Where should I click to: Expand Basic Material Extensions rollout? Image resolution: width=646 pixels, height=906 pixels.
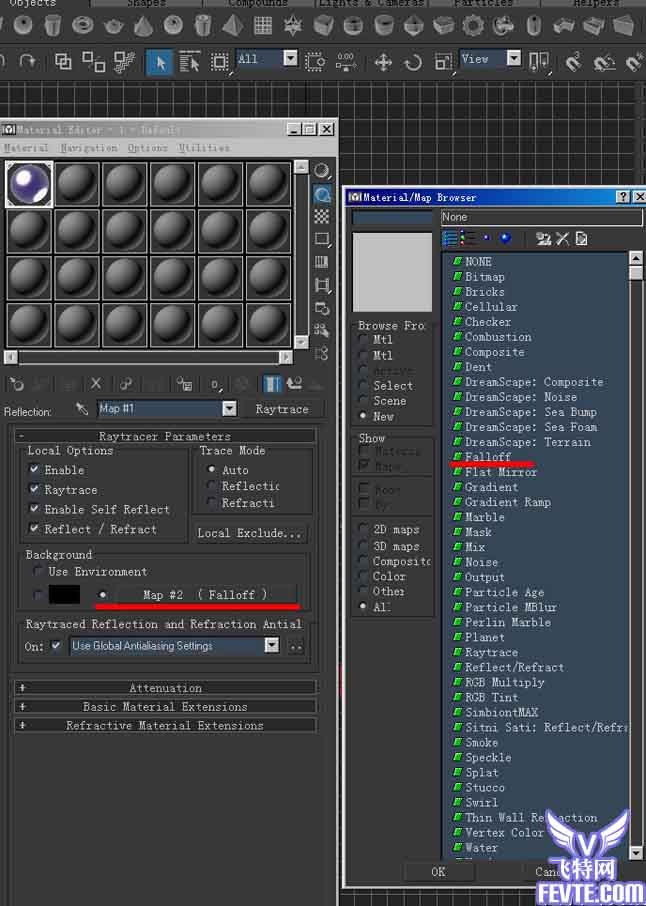tap(165, 707)
